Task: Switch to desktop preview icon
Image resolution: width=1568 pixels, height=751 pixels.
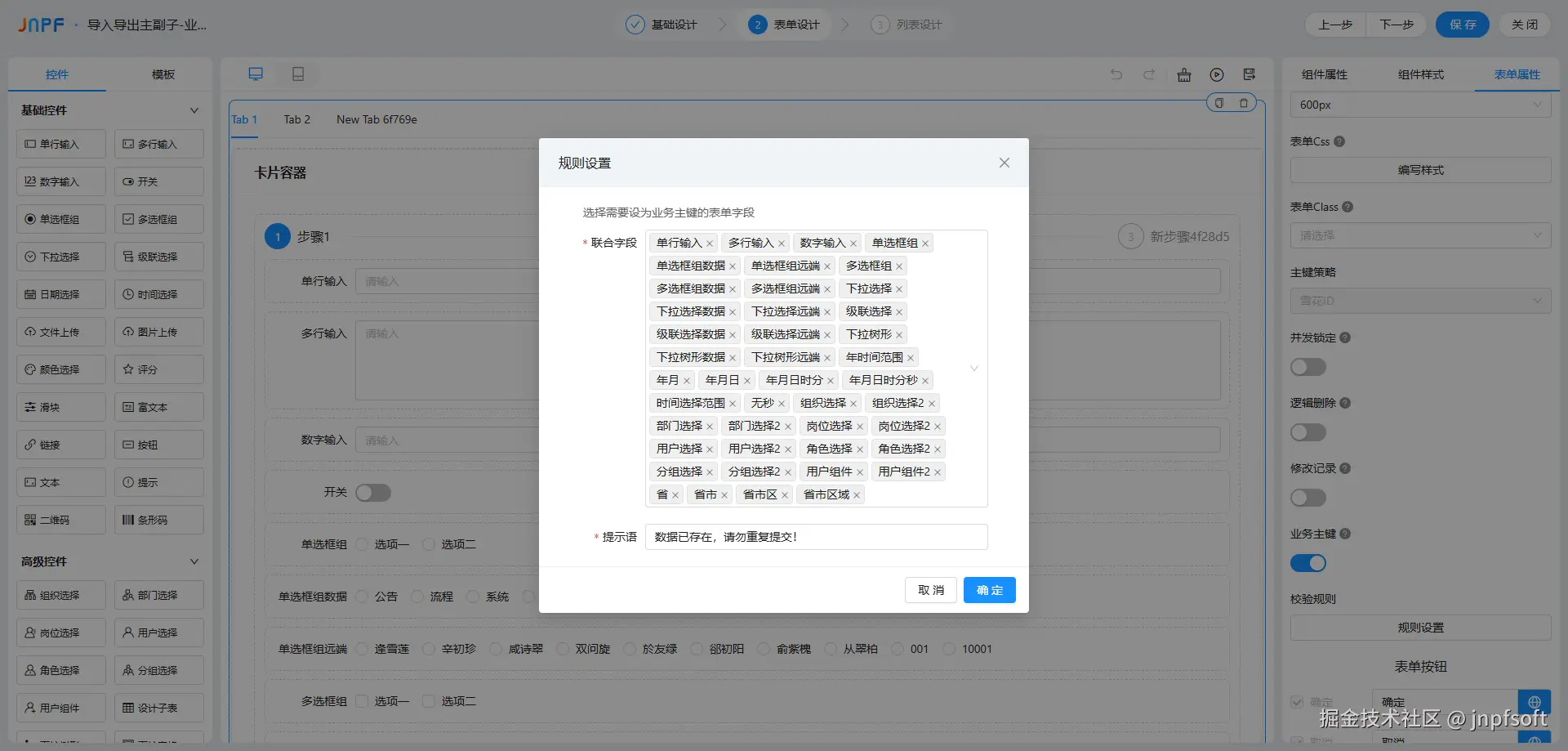Action: 256,74
